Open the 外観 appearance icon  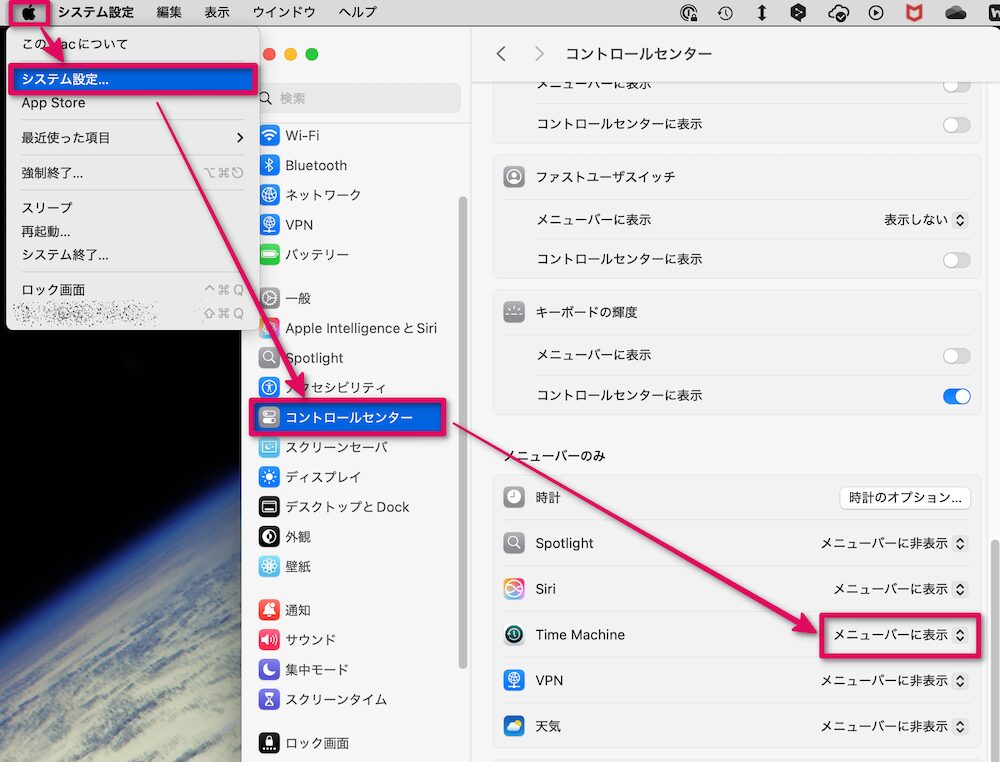(x=270, y=536)
